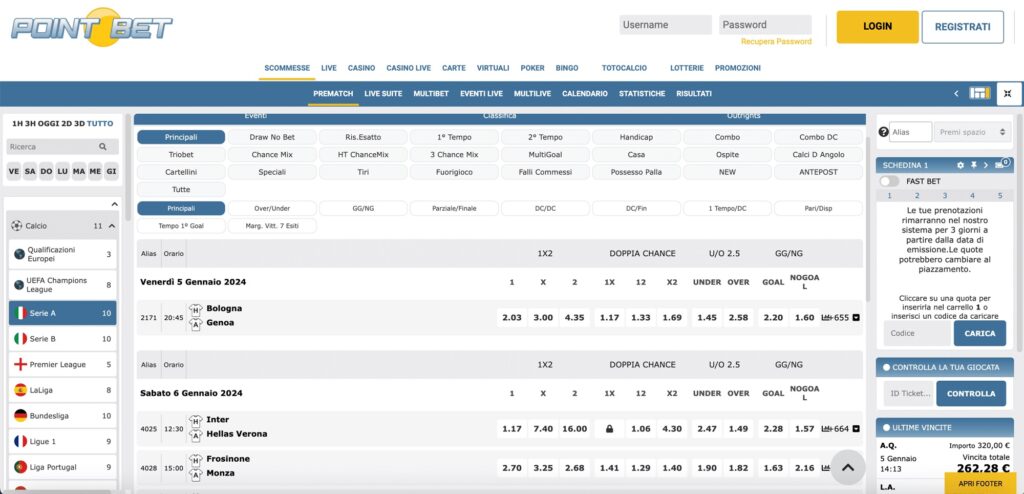Screen dimensions: 1024x494
Task: Click the ticket counter icon in Schedina header
Action: point(1002,164)
